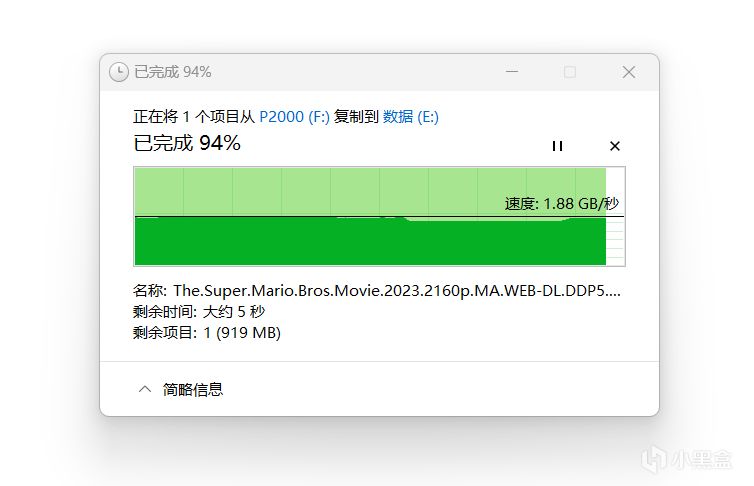Minimize the copy progress dialog
Image resolution: width=754 pixels, height=486 pixels.
(511, 72)
